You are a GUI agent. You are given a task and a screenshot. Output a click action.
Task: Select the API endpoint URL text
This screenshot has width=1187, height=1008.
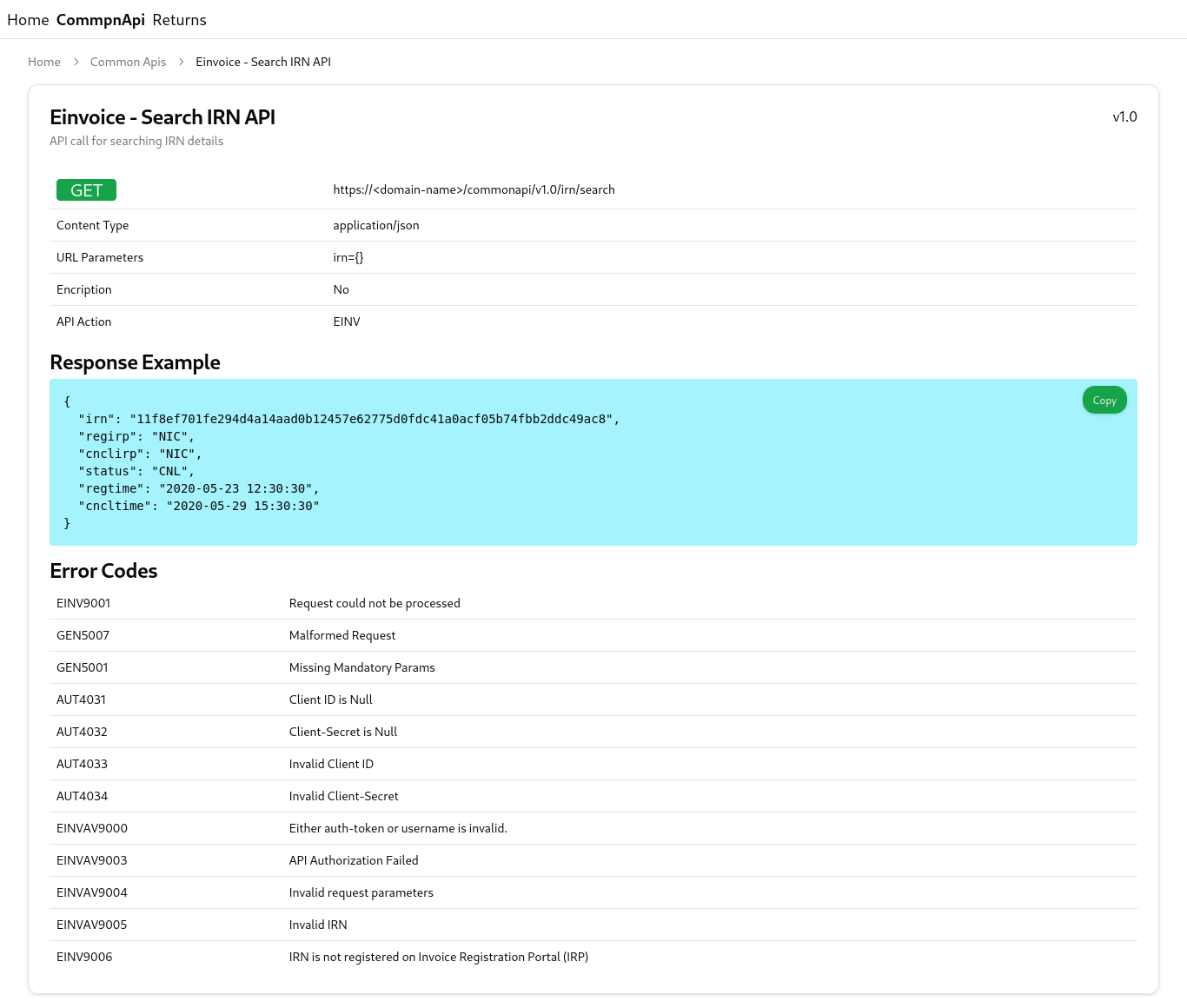[474, 189]
